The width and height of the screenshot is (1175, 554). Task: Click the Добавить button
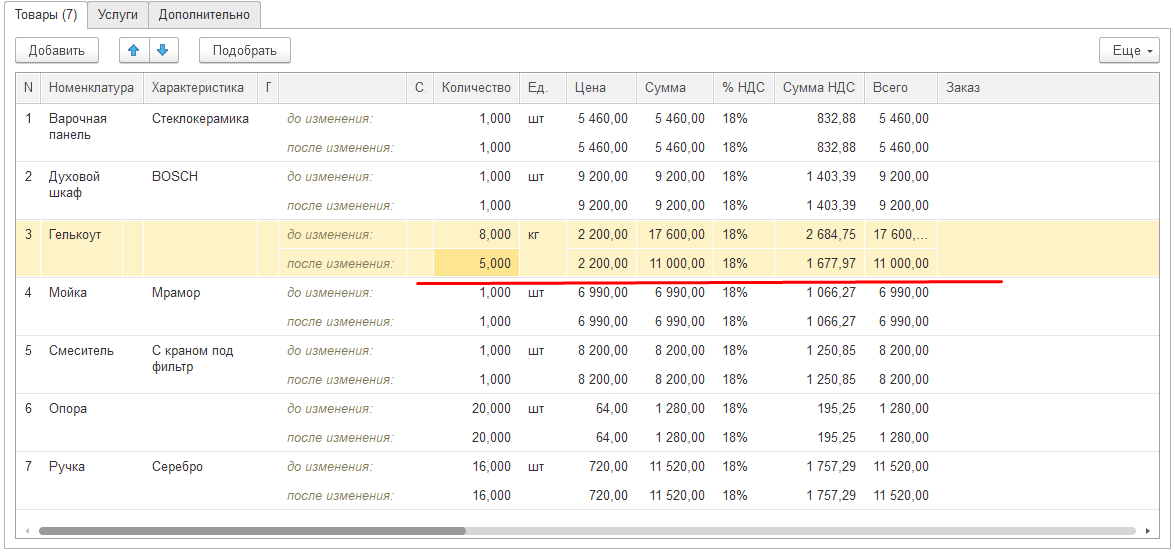click(x=56, y=50)
